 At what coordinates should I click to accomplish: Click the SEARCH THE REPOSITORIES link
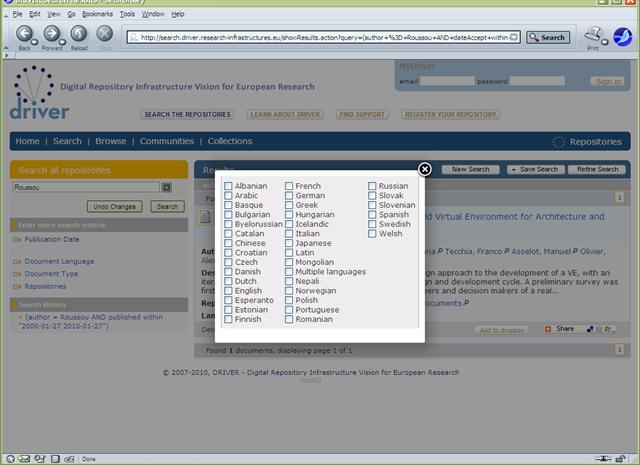[x=187, y=114]
